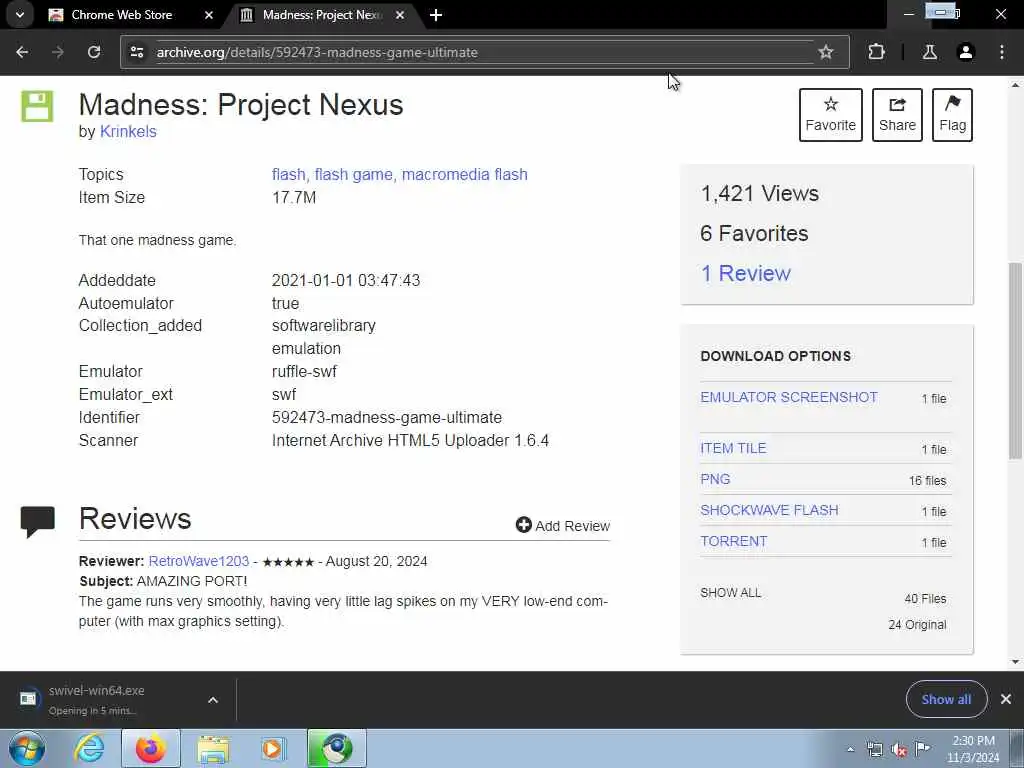
Task: Open the Chrome three-dot menu
Action: 1002,52
